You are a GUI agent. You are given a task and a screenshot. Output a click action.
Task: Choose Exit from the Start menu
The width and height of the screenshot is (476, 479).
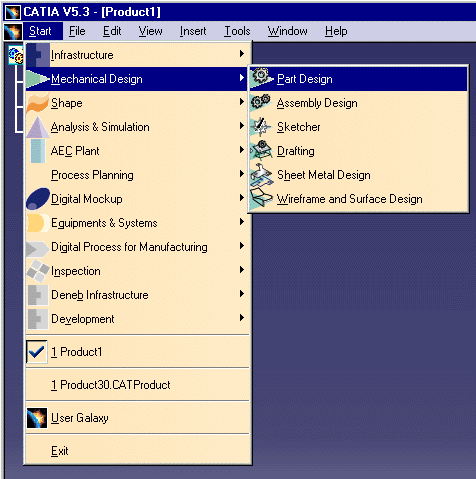pos(137,451)
